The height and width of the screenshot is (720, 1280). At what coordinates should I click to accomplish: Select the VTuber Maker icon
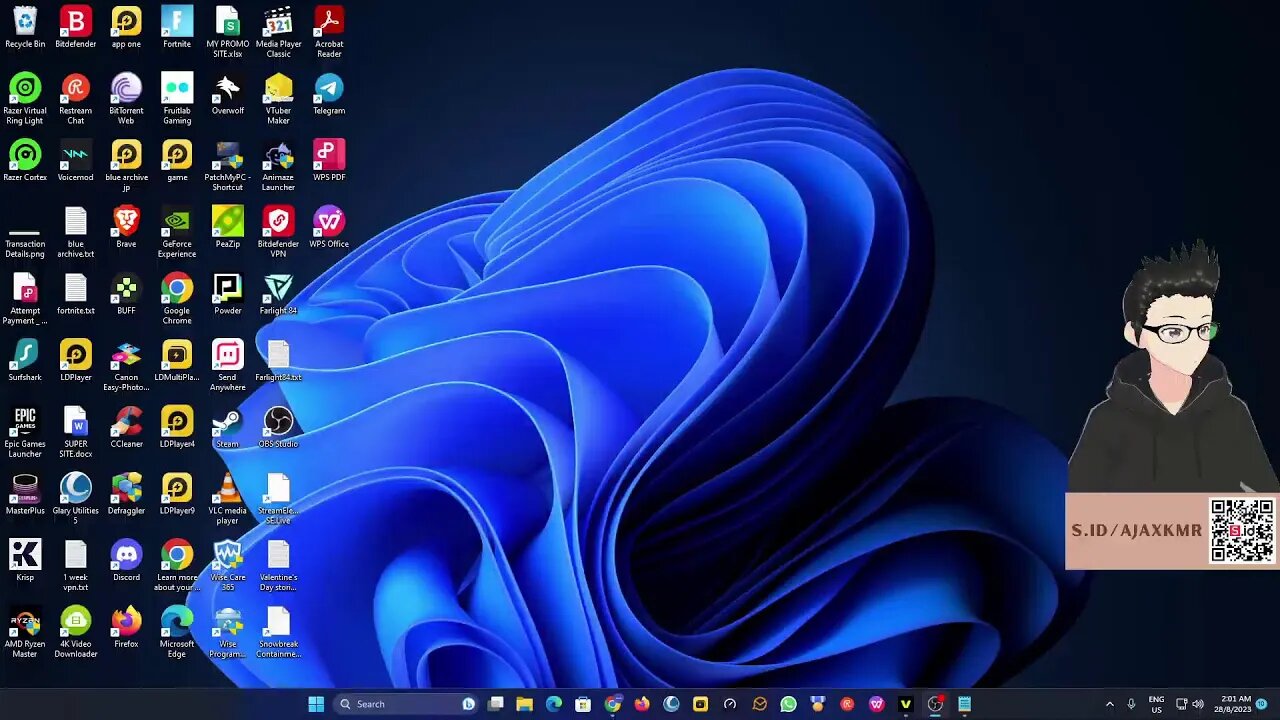(278, 99)
